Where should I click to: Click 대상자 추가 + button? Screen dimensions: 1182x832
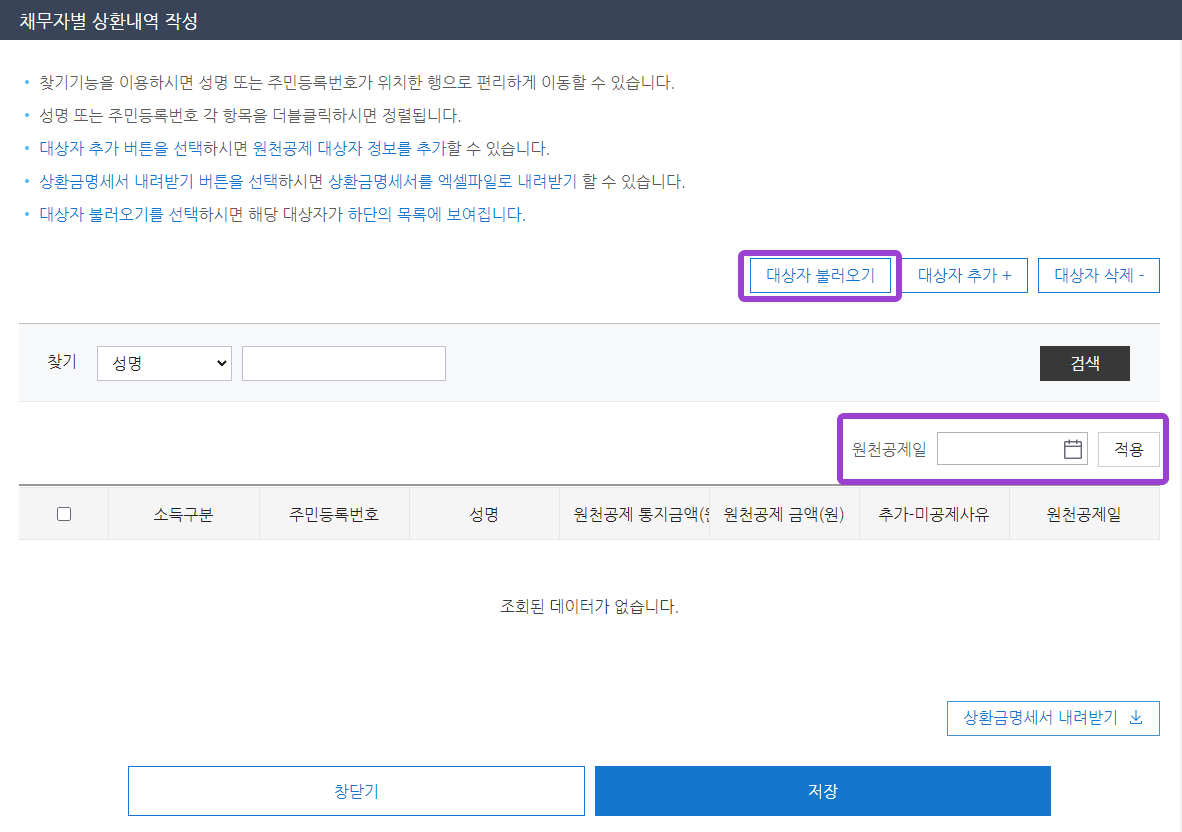(x=963, y=275)
